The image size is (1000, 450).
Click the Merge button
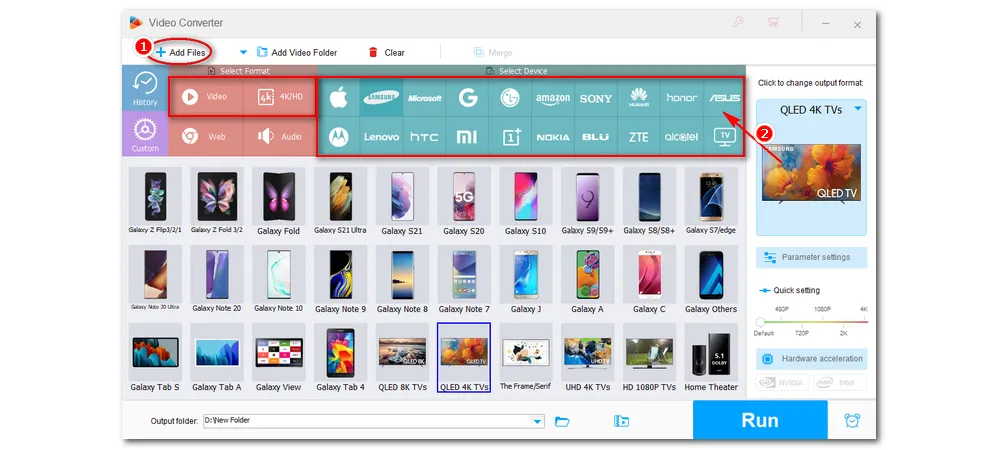[493, 52]
